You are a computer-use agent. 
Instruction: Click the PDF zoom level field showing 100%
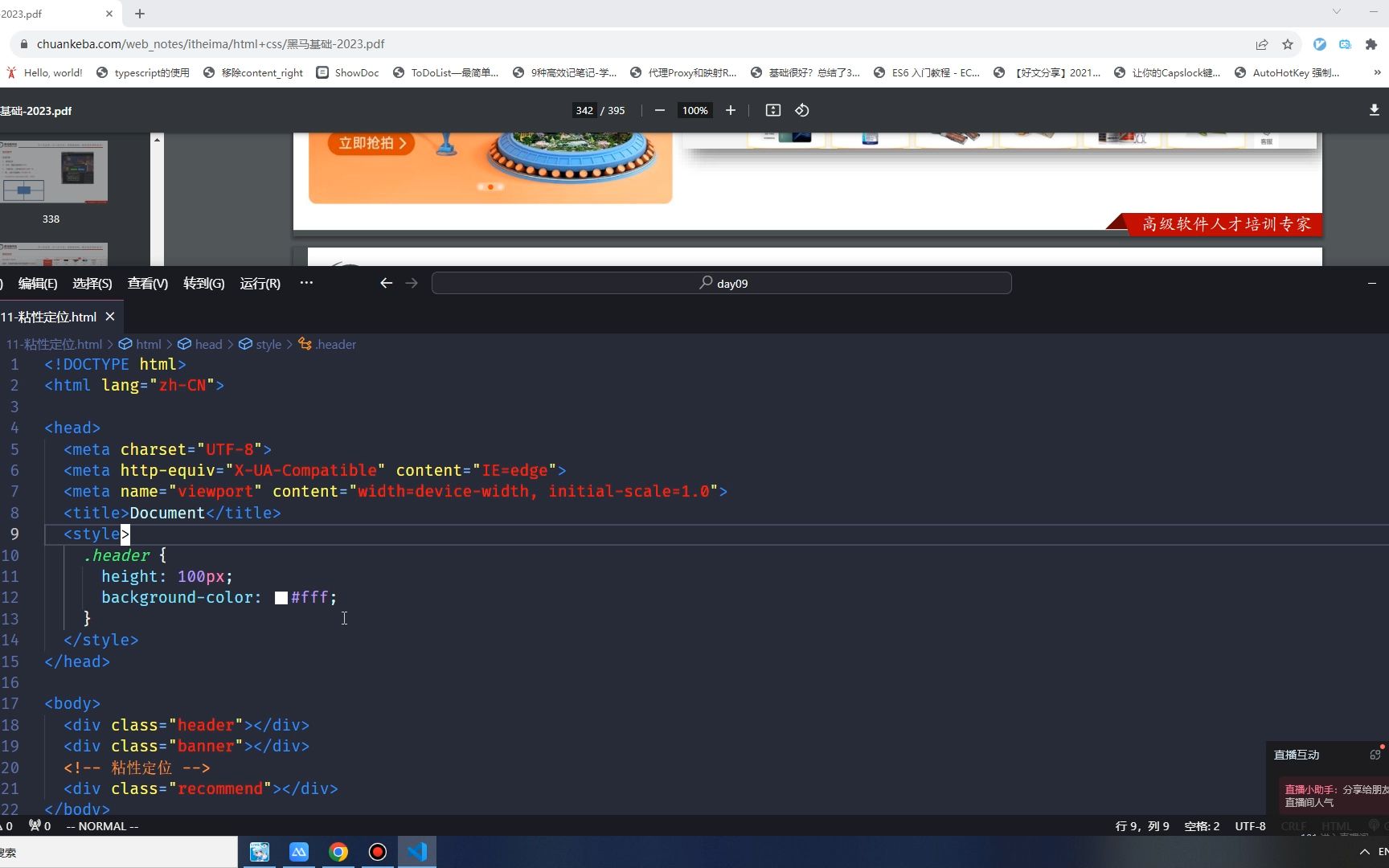pos(694,111)
